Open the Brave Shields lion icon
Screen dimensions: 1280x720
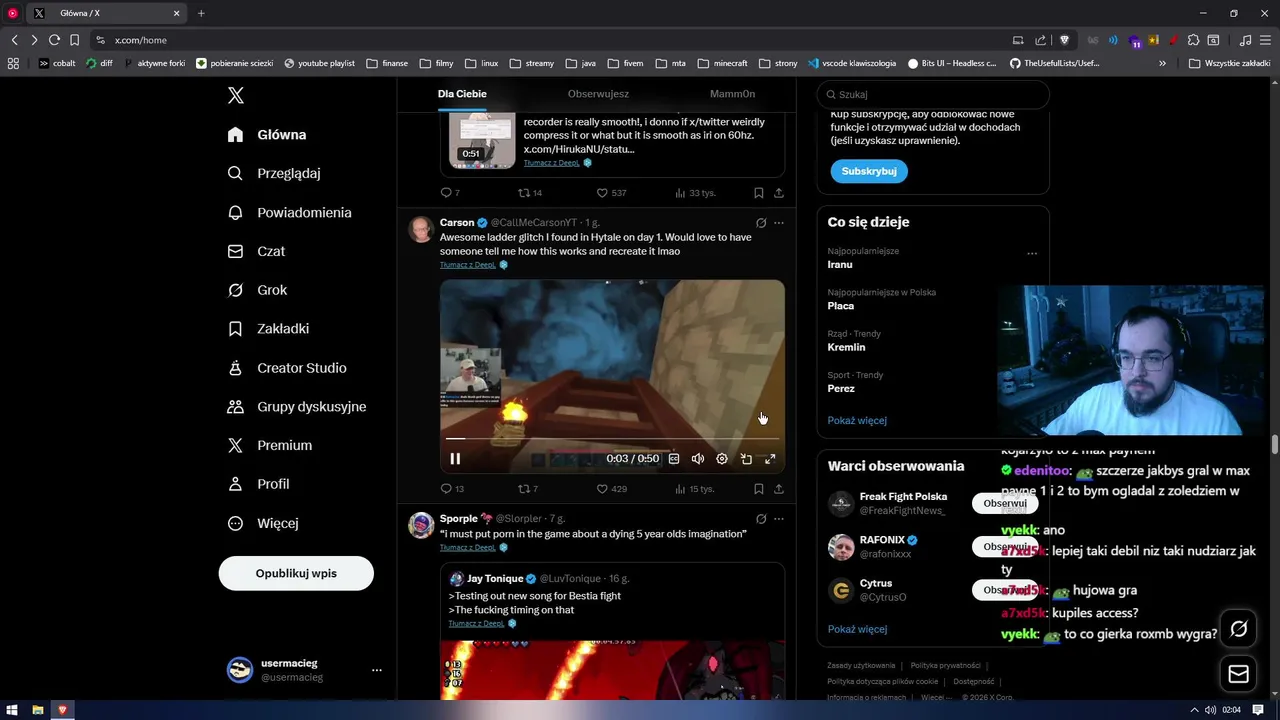click(1064, 40)
